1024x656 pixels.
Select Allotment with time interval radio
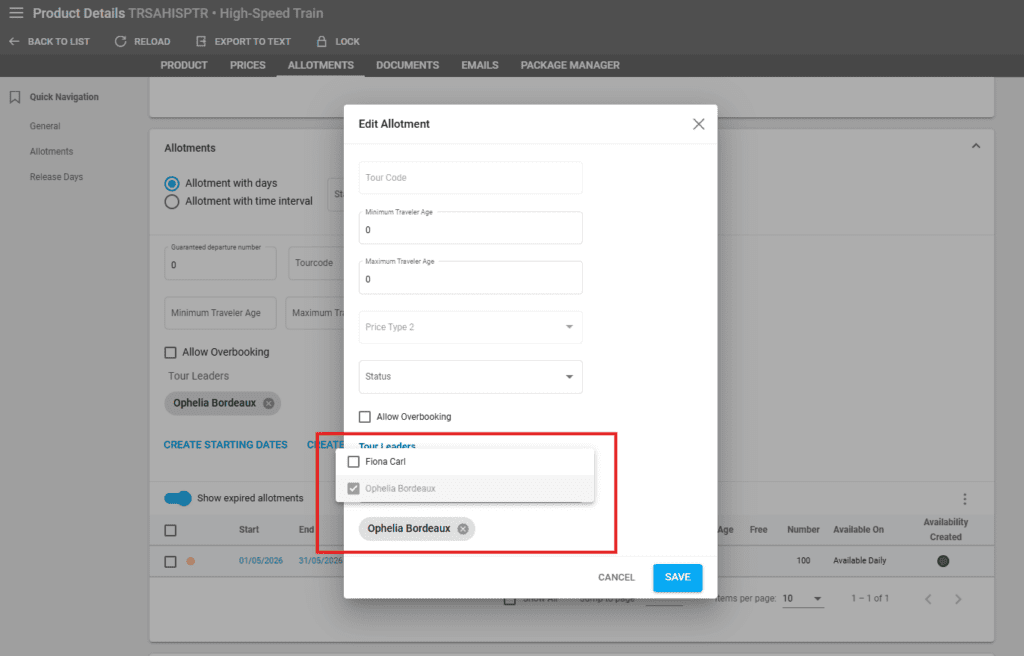[172, 202]
